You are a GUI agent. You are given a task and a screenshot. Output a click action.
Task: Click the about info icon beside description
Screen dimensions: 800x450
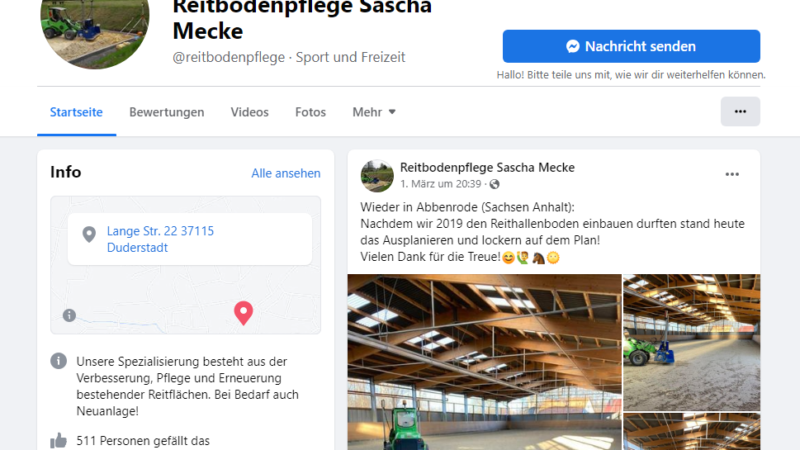point(59,361)
